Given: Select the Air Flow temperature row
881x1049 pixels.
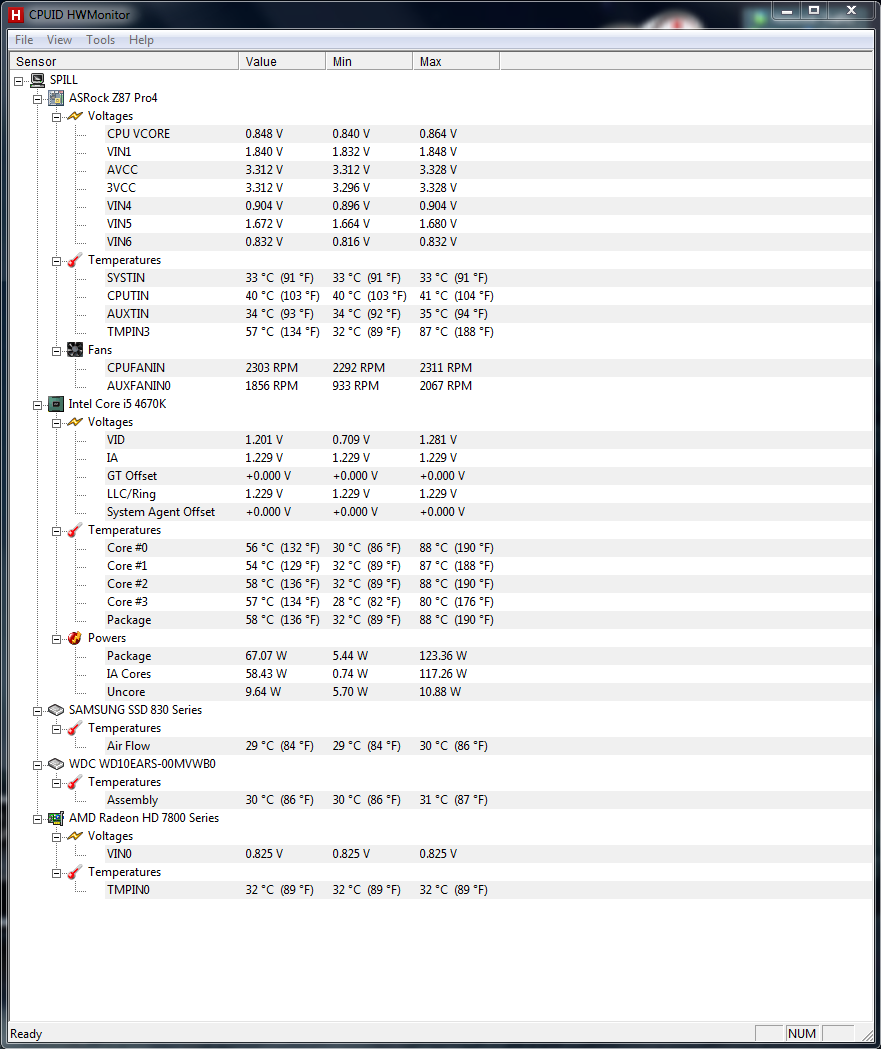Looking at the screenshot, I should tap(488, 746).
